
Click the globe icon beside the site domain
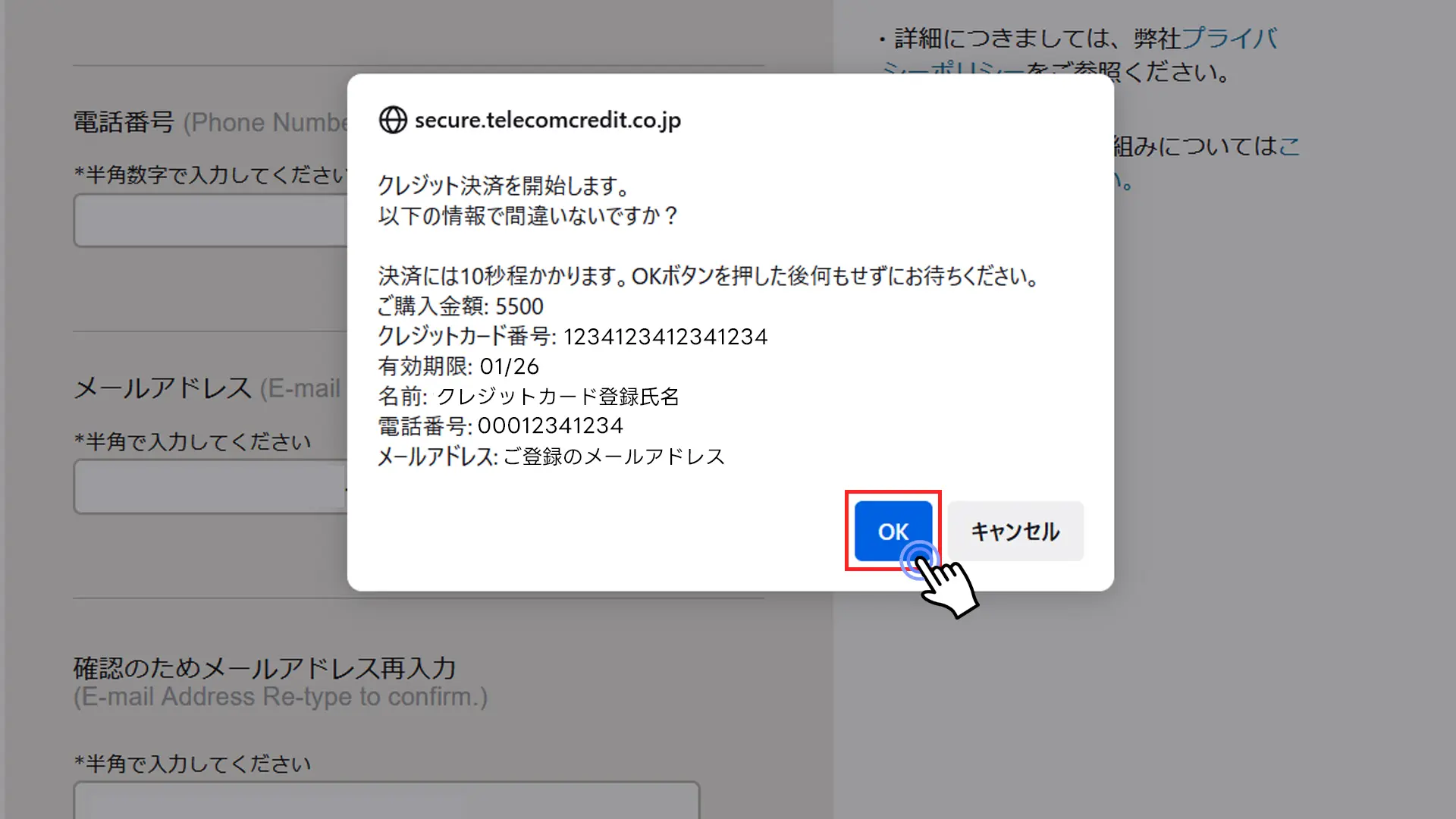tap(393, 120)
